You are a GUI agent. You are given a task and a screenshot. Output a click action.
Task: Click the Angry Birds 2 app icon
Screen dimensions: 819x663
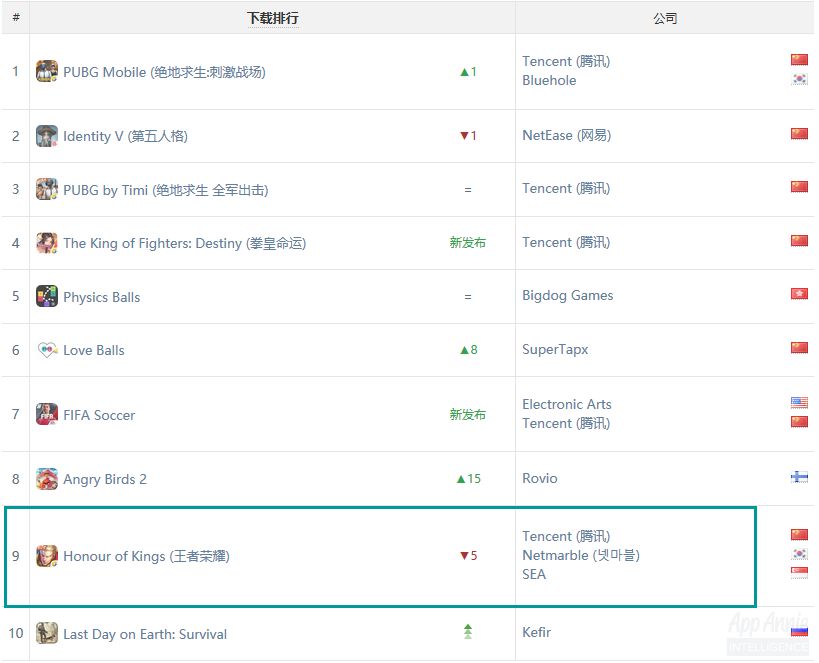[46, 479]
